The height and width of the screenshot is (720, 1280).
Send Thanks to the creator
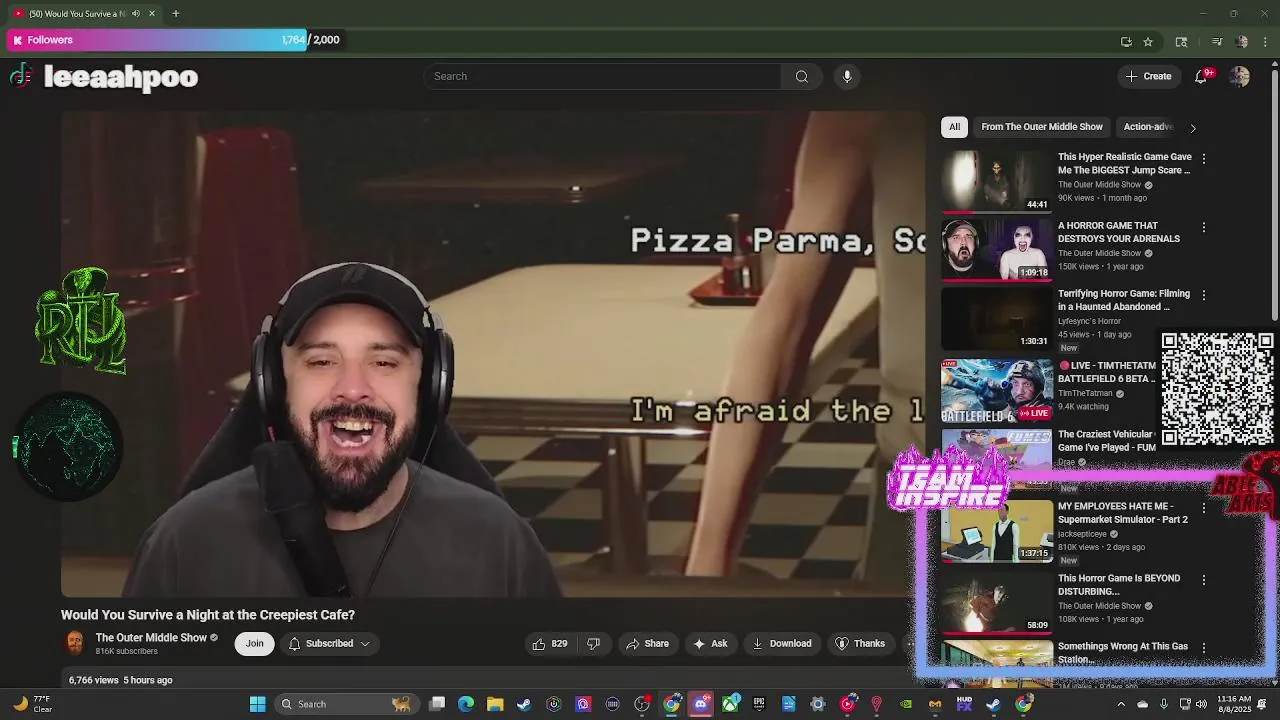pyautogui.click(x=860, y=643)
